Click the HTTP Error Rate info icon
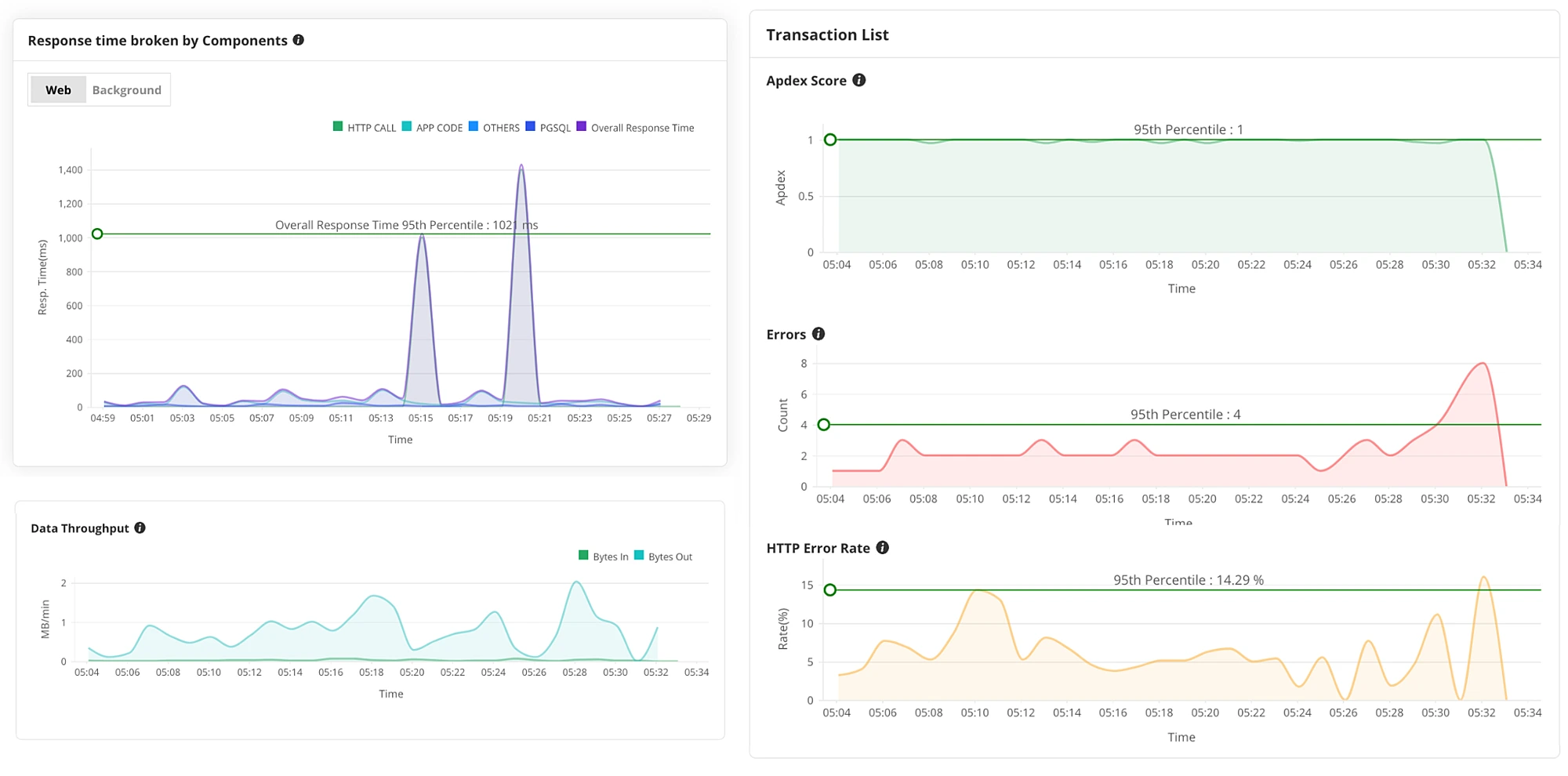 tap(882, 548)
